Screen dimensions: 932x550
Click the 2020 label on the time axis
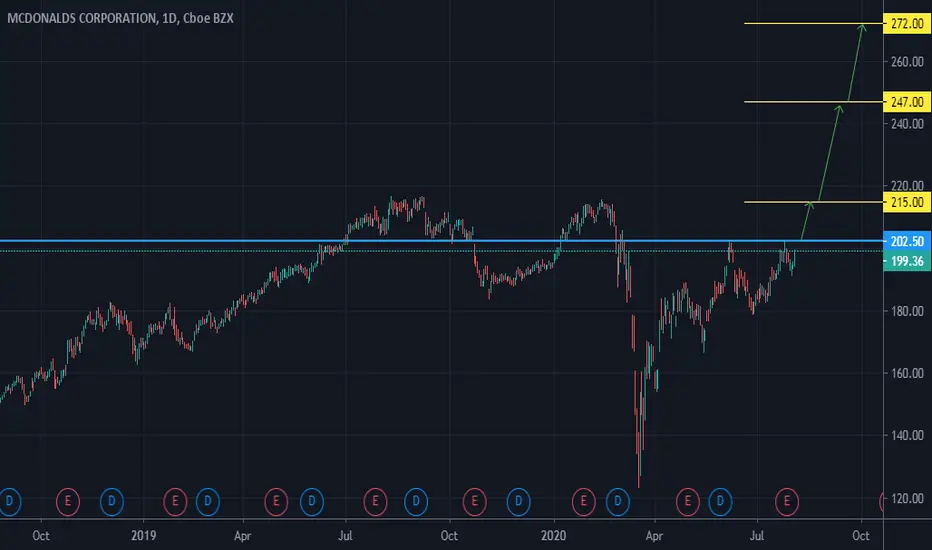click(x=553, y=536)
